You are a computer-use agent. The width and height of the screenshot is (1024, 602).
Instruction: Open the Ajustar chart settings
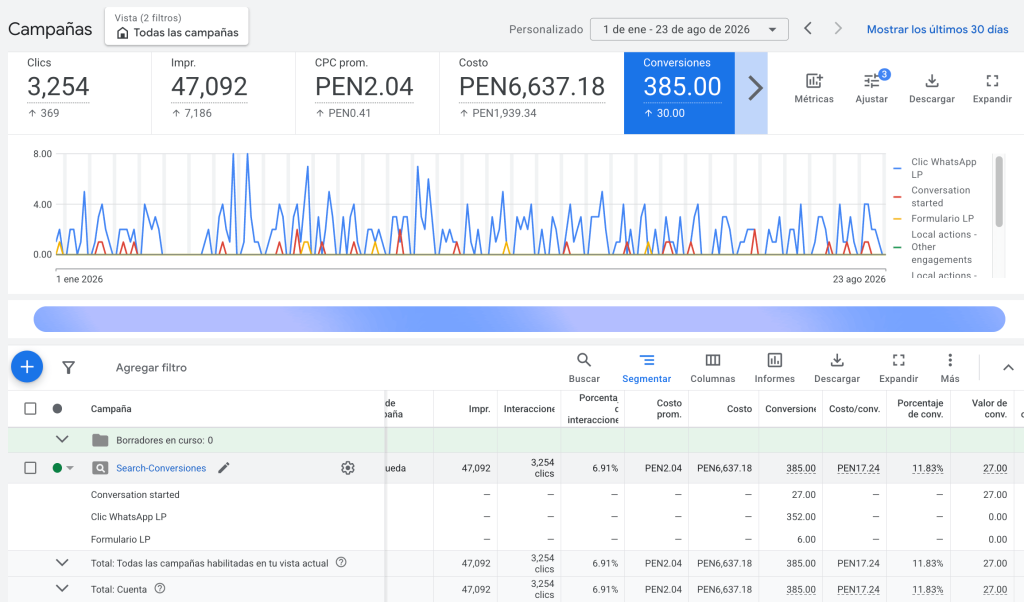[x=872, y=88]
